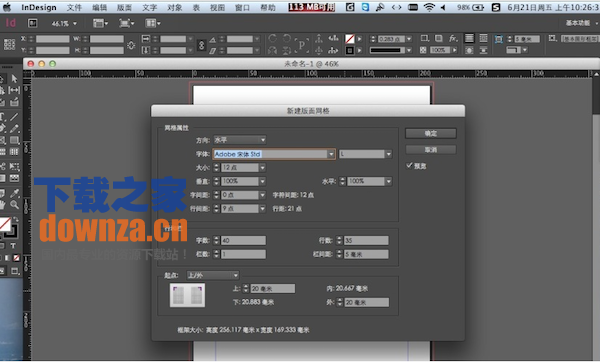
Task: Open the 窗口 menu
Action: [243, 7]
